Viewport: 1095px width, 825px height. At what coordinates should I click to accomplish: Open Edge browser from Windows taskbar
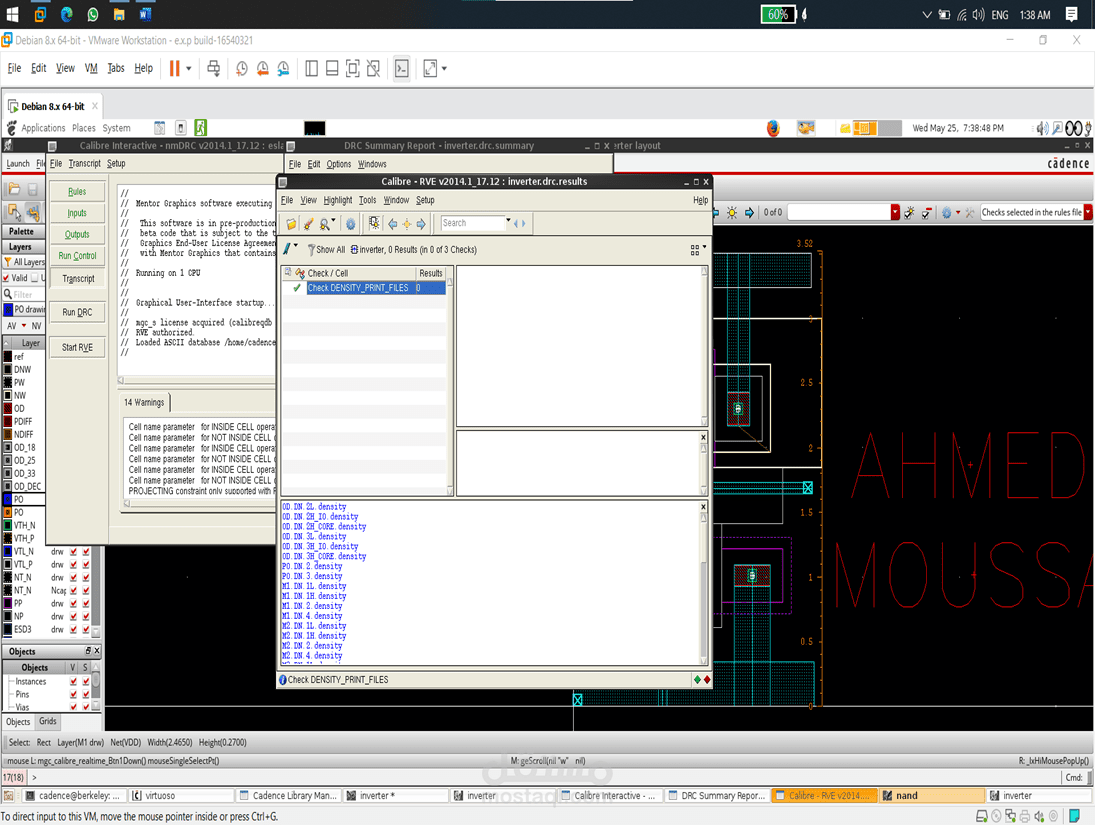tap(66, 14)
